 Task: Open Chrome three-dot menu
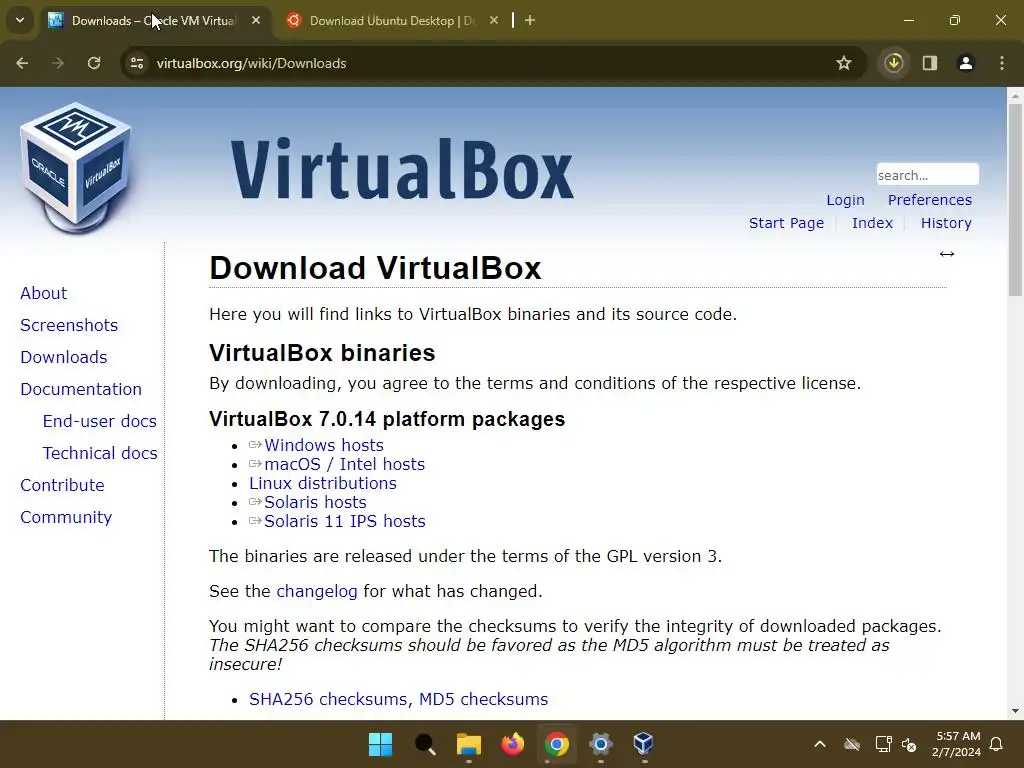[1002, 63]
